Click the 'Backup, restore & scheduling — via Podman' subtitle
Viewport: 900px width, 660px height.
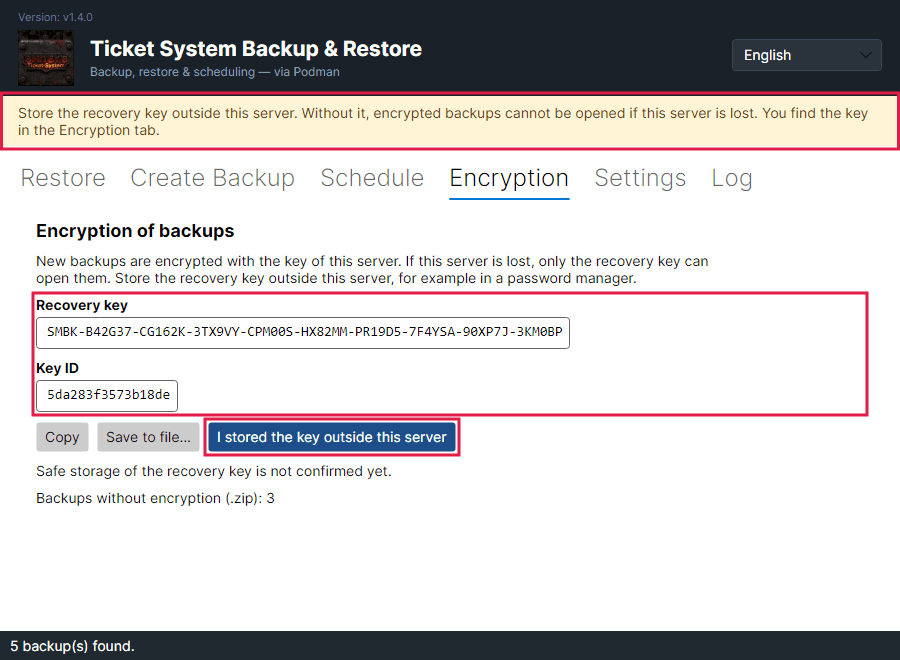point(215,72)
